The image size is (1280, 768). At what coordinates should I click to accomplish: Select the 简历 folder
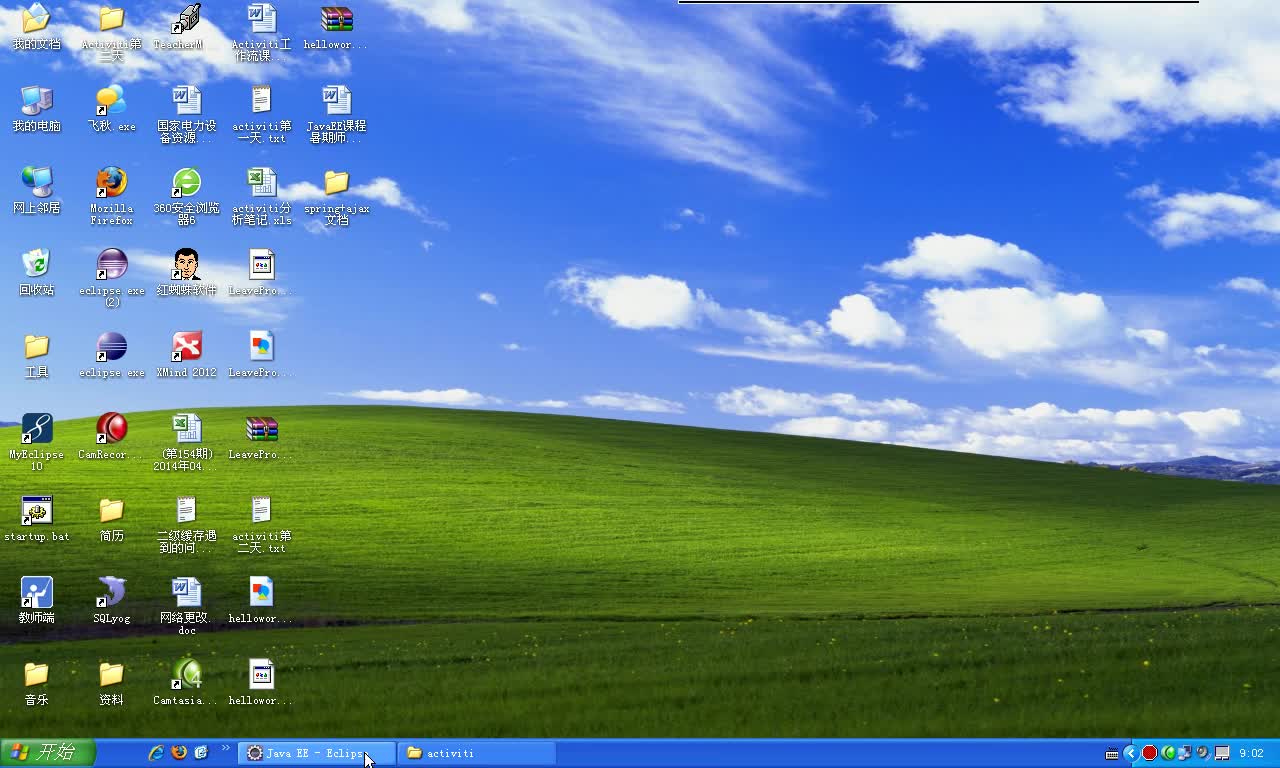pyautogui.click(x=111, y=519)
